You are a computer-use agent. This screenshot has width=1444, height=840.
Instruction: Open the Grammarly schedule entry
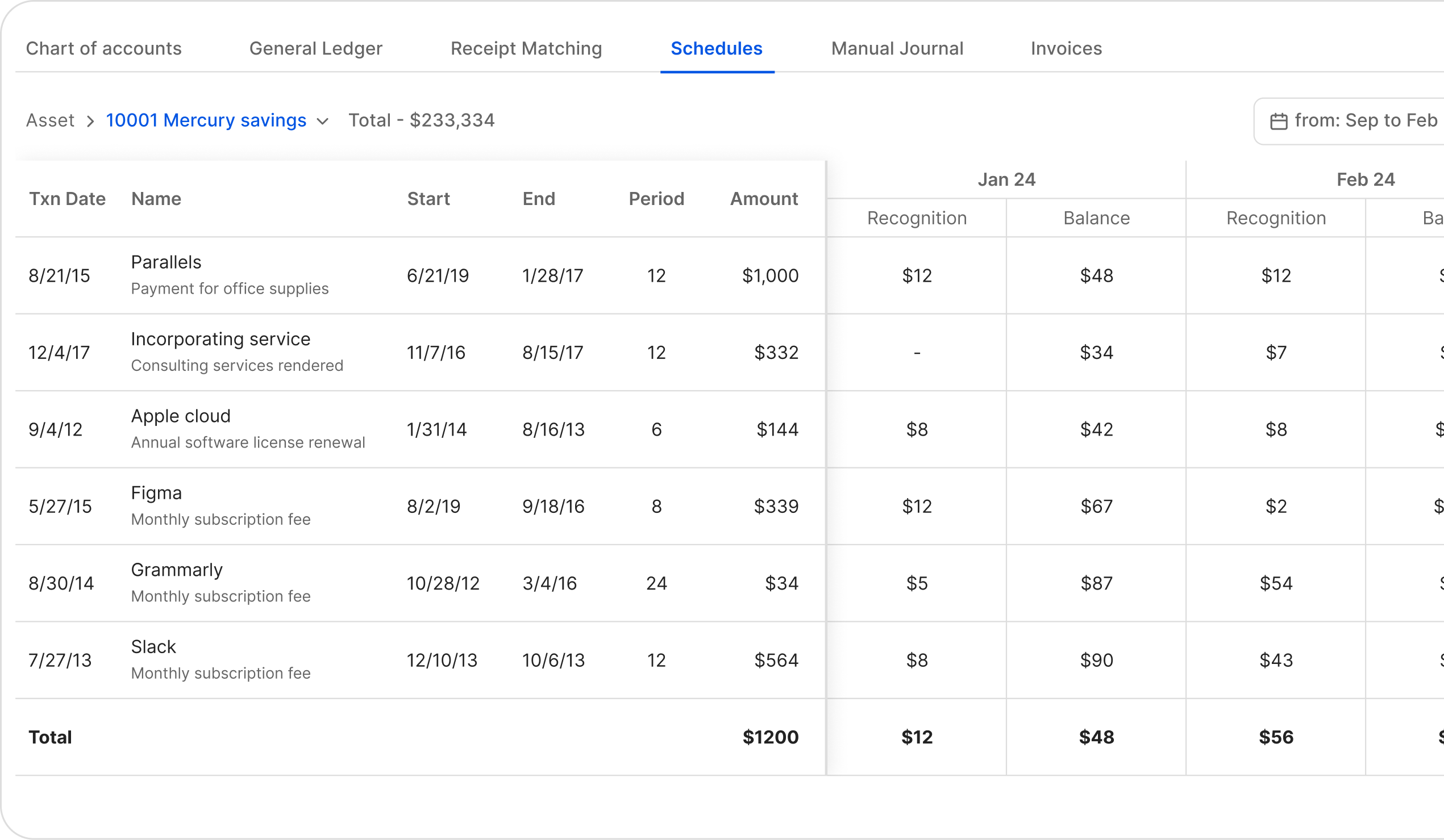177,570
